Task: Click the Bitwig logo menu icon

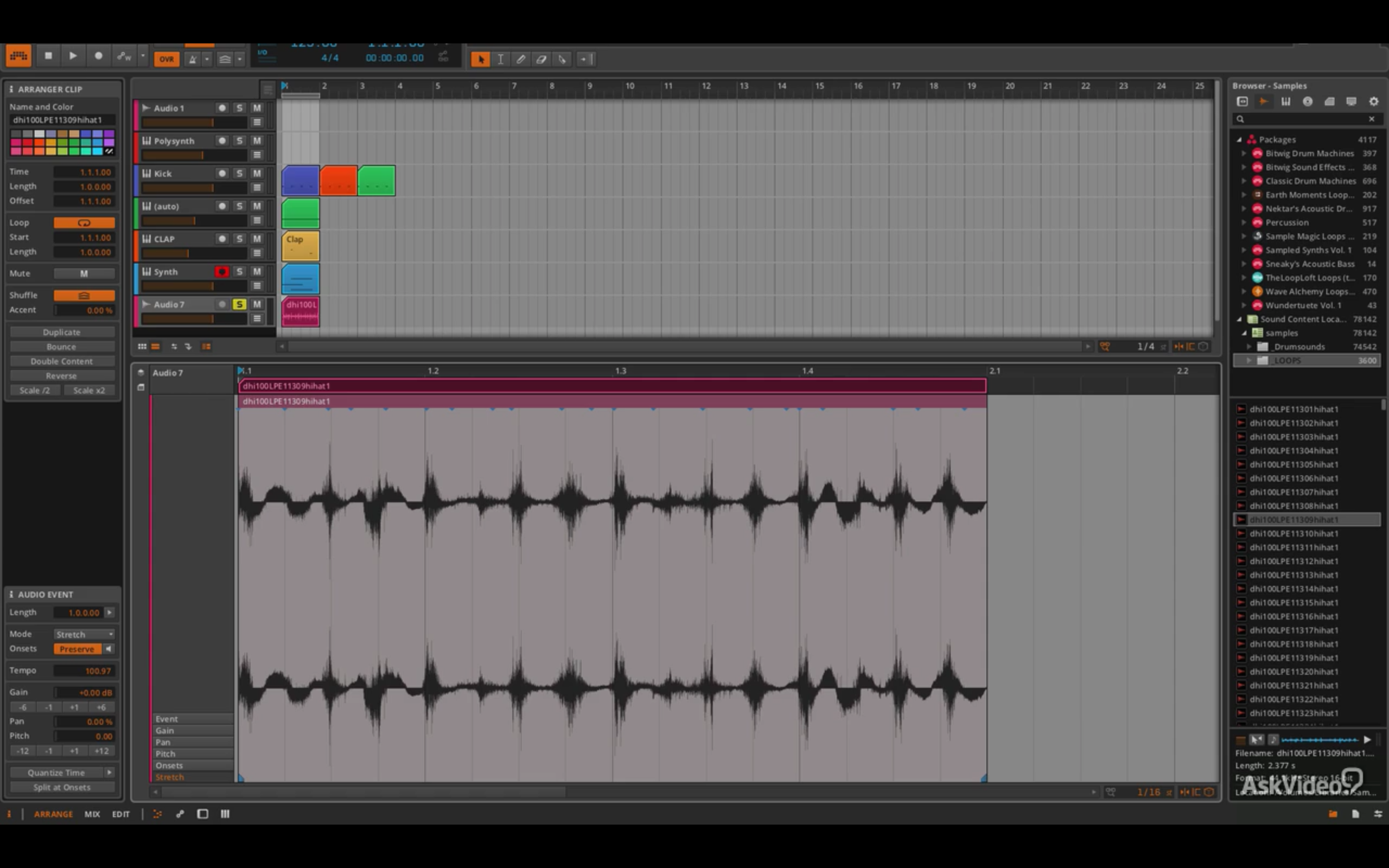Action: coord(18,56)
